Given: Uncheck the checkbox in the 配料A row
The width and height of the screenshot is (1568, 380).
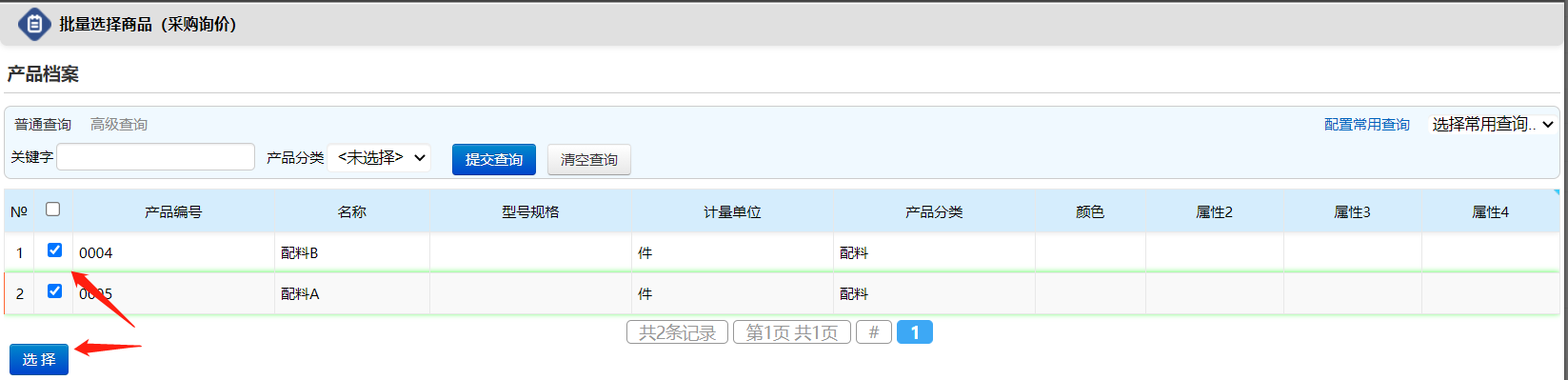Looking at the screenshot, I should click(54, 291).
